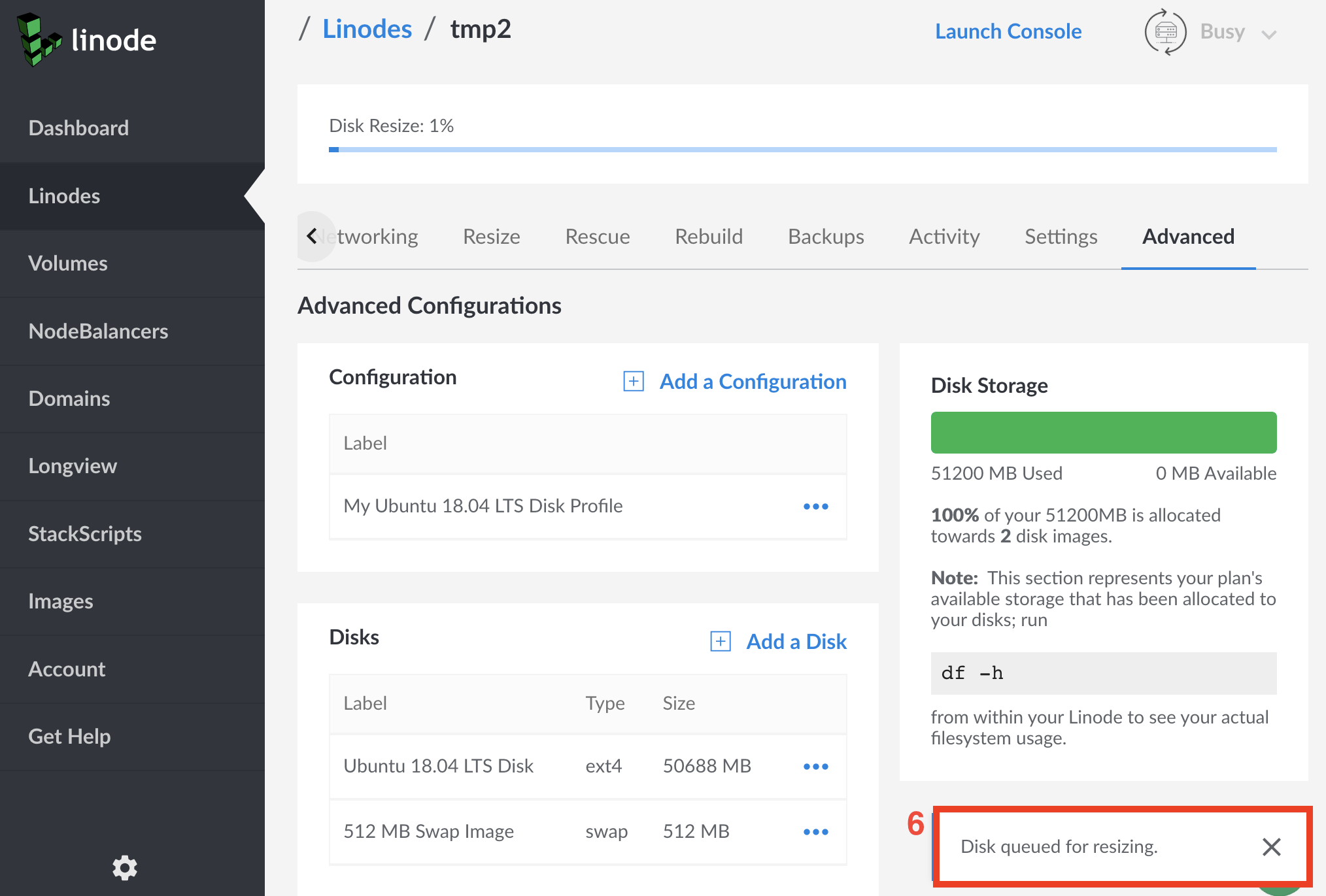Click the df -h command box
This screenshot has width=1326, height=896.
pos(1104,673)
